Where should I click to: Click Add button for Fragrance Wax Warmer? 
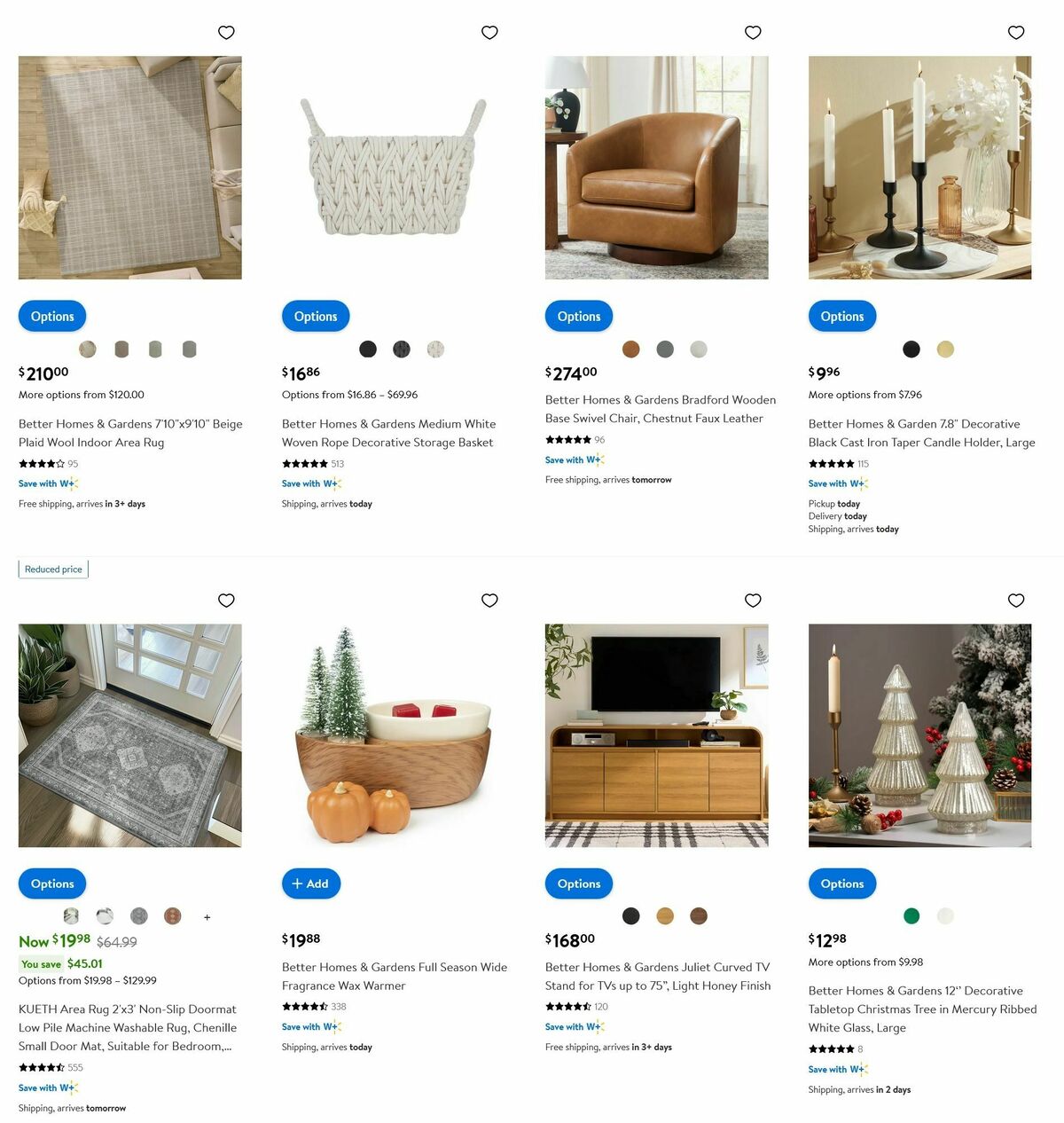tap(311, 883)
